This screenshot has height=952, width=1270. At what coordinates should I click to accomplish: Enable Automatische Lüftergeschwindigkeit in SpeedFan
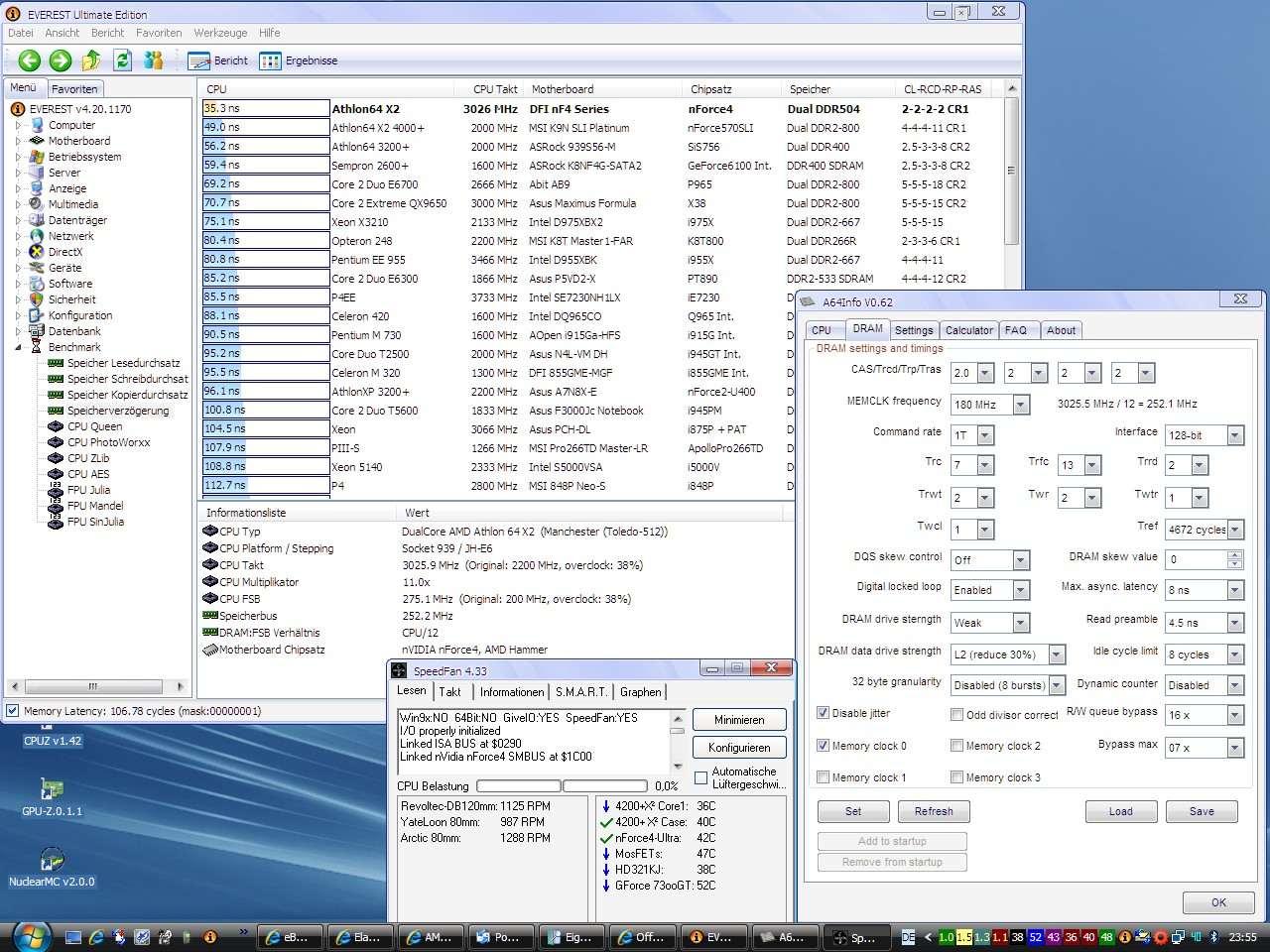click(701, 778)
